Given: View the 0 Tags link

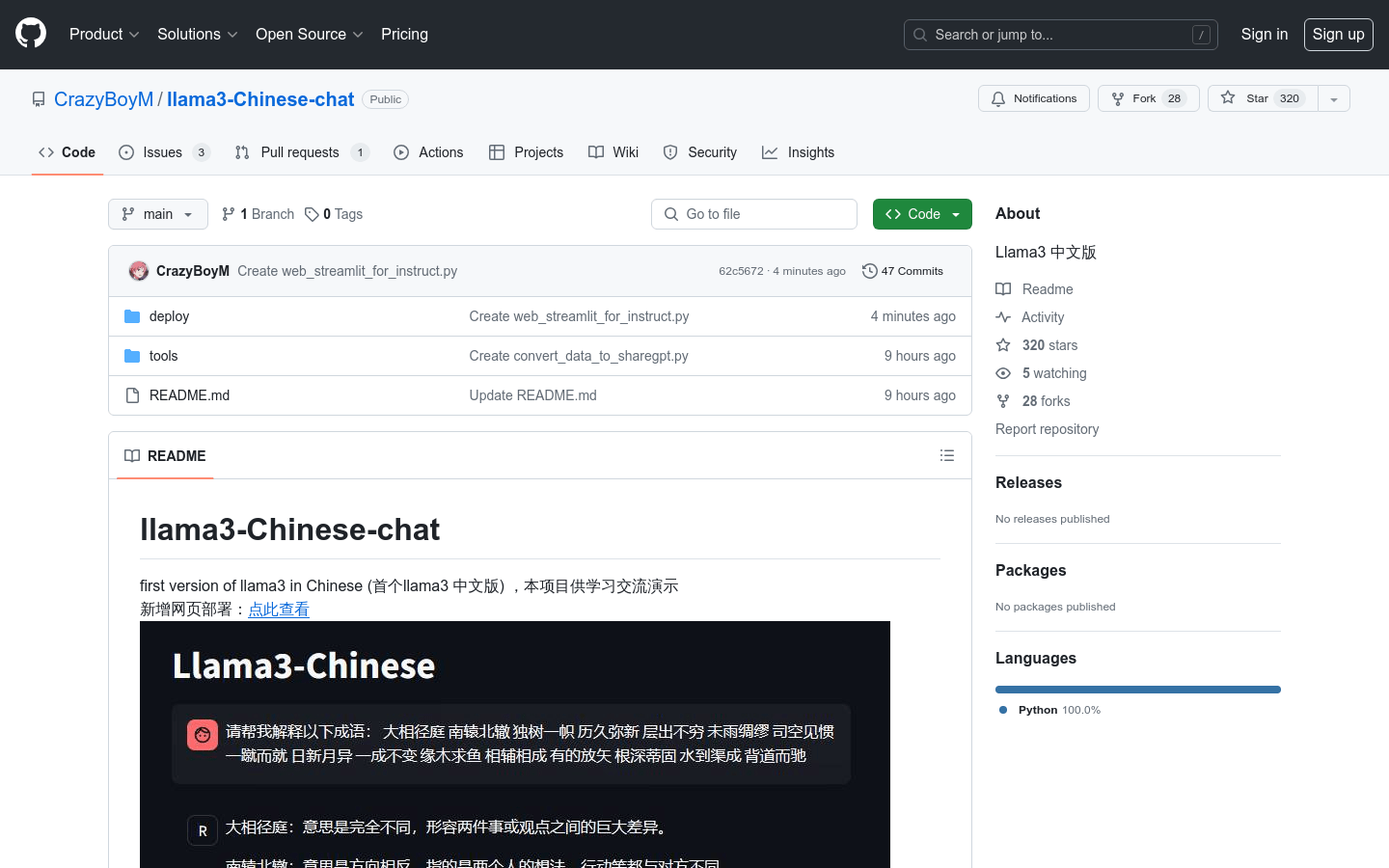Looking at the screenshot, I should click(x=334, y=214).
